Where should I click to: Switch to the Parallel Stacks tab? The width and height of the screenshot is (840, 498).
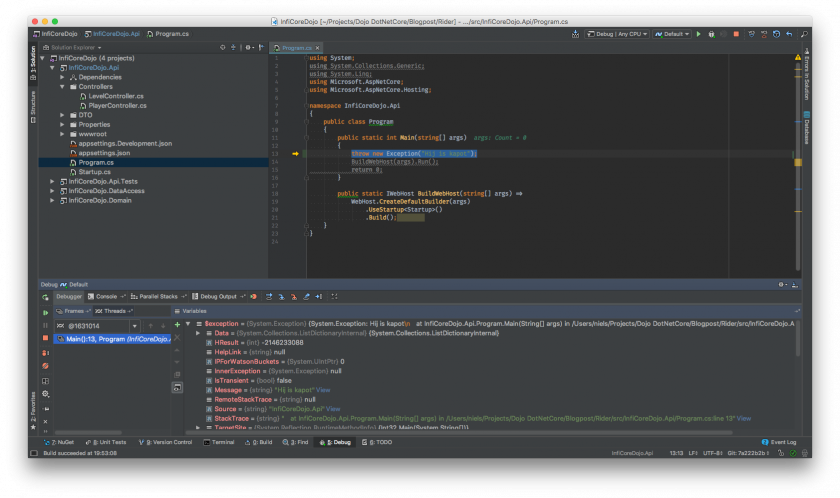pos(158,297)
